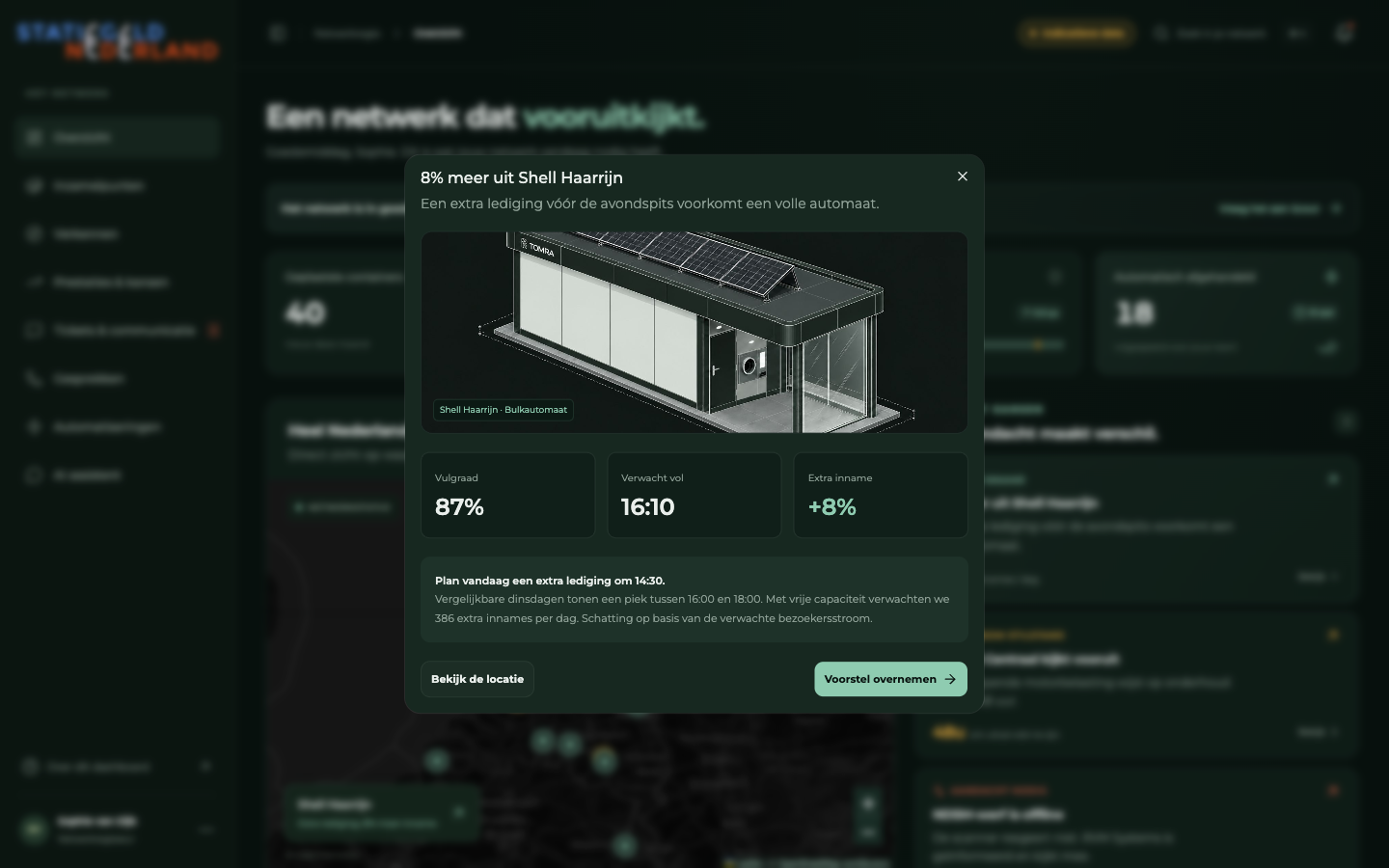Close the Shell Haarrijn suggestion dialog
The image size is (1389, 868).
pyautogui.click(x=962, y=176)
